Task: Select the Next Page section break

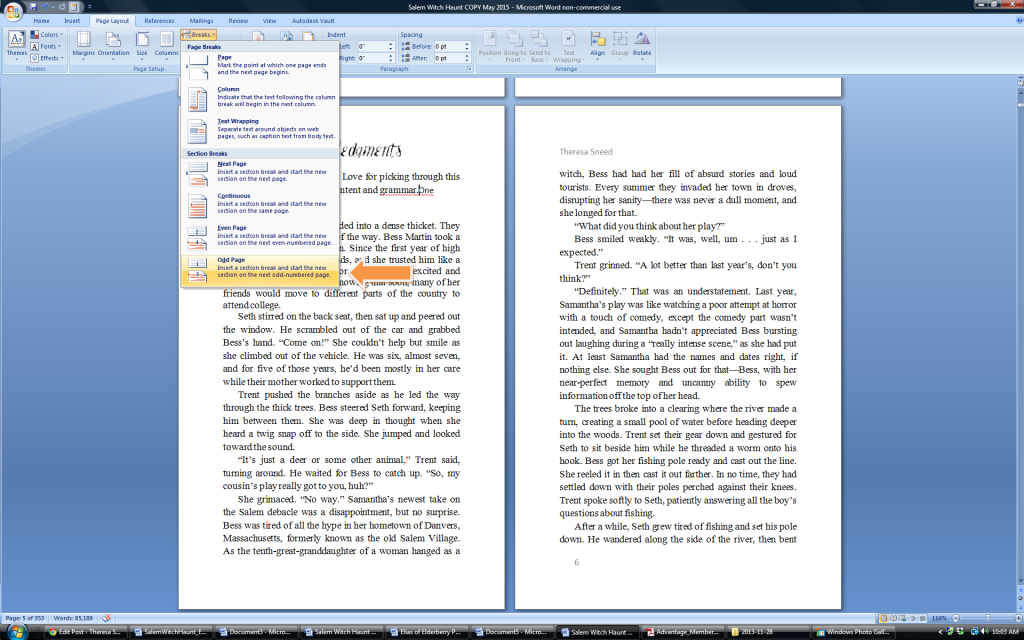Action: tap(261, 172)
